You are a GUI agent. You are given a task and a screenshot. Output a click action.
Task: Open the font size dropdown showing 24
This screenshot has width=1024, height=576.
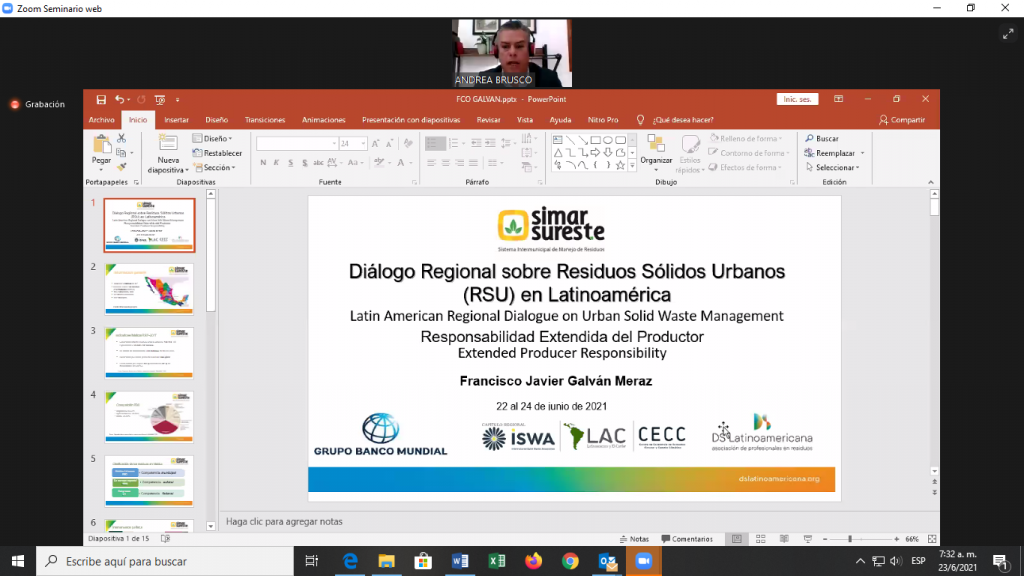coord(363,144)
